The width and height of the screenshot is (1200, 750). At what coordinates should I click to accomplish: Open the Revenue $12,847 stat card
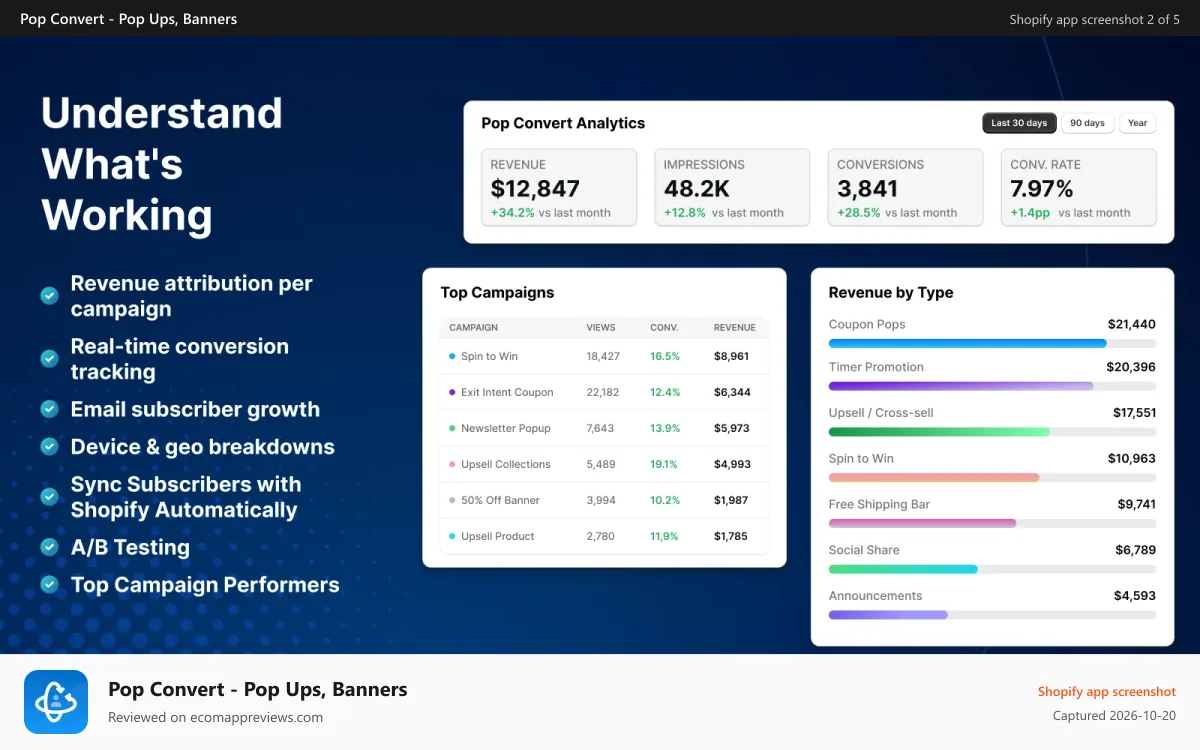tap(559, 188)
